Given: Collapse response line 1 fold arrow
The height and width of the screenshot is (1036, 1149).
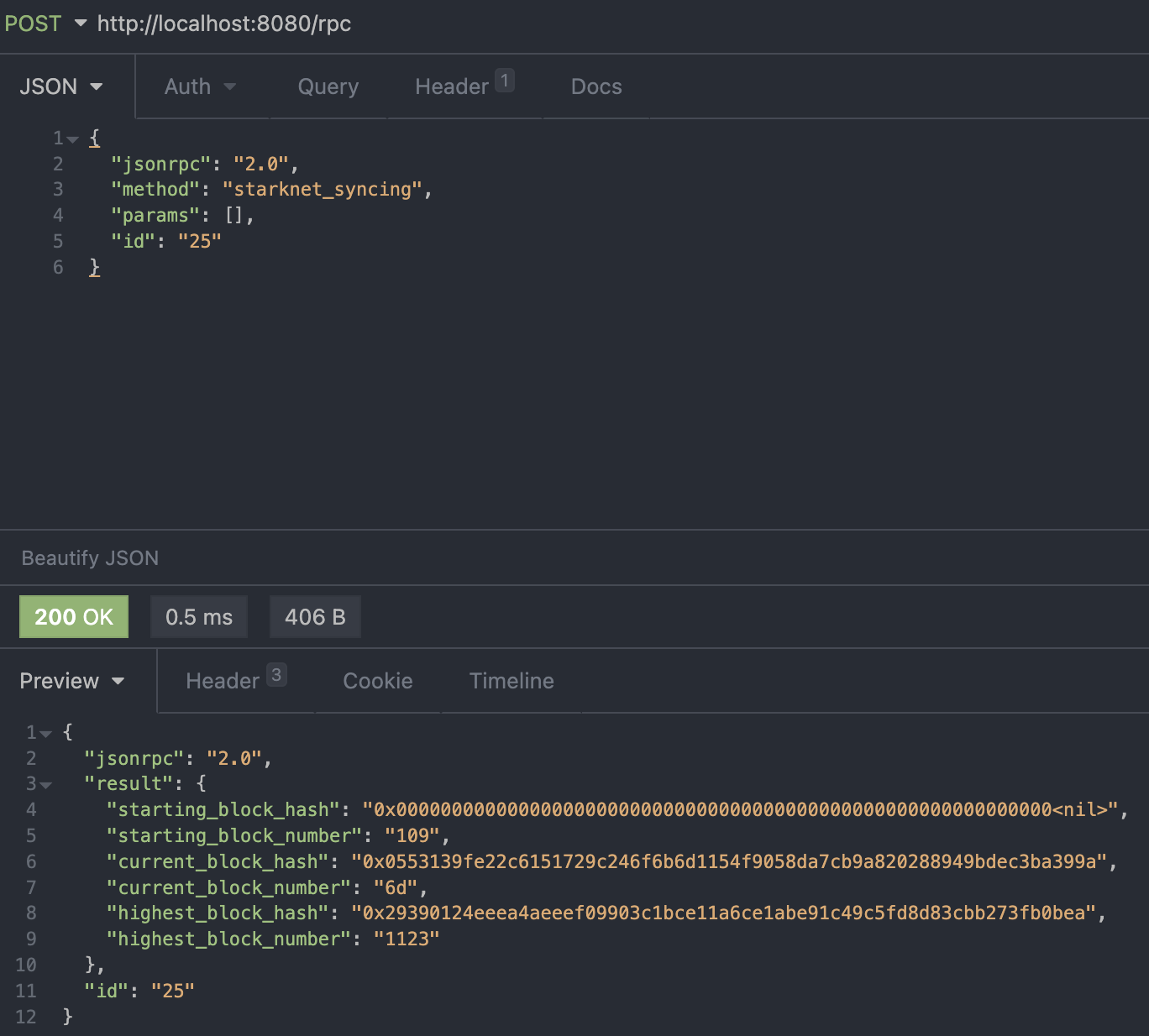Looking at the screenshot, I should 46,734.
